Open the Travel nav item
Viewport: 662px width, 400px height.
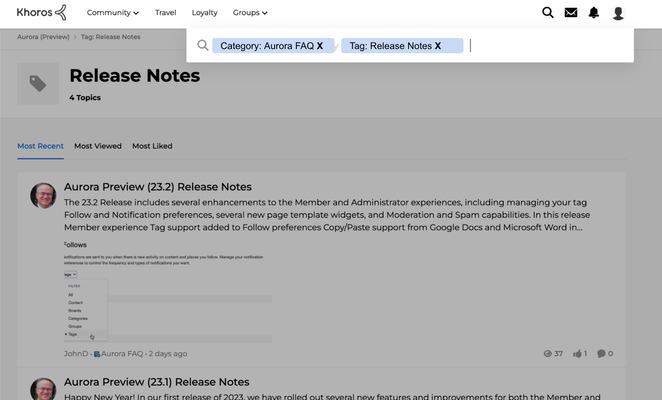(x=166, y=13)
